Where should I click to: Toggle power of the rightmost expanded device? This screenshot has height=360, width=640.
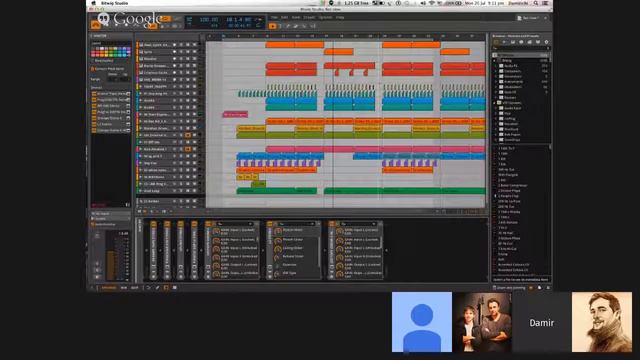click(331, 224)
